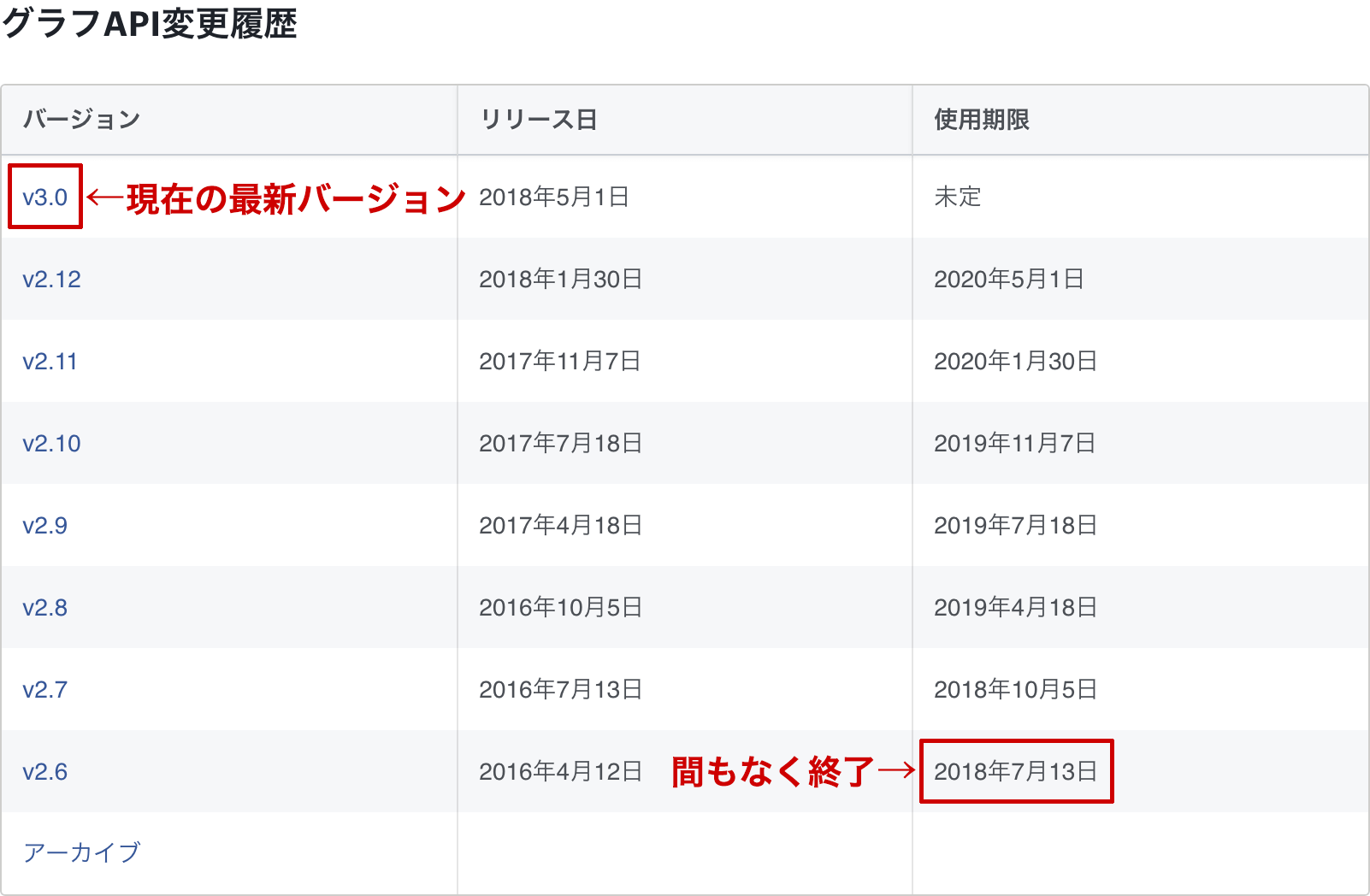Select release date 2016年4月12日
This screenshot has height=896, width=1370.
point(561,772)
